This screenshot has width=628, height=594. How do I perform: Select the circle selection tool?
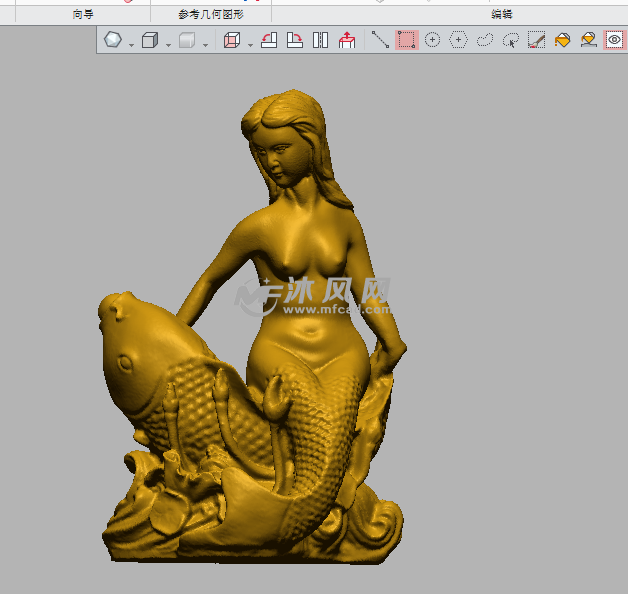pyautogui.click(x=432, y=40)
